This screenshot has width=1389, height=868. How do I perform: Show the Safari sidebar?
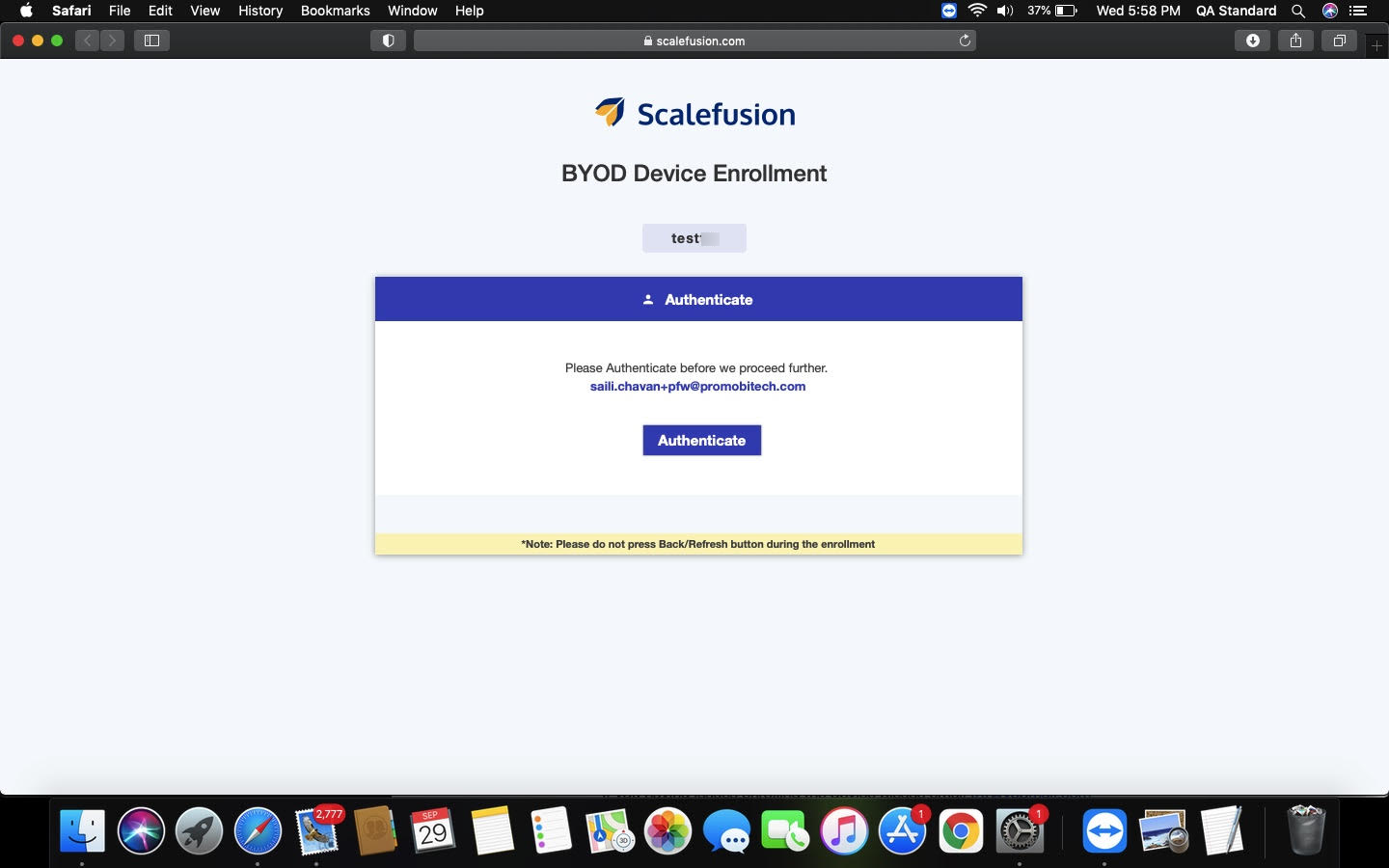(151, 41)
